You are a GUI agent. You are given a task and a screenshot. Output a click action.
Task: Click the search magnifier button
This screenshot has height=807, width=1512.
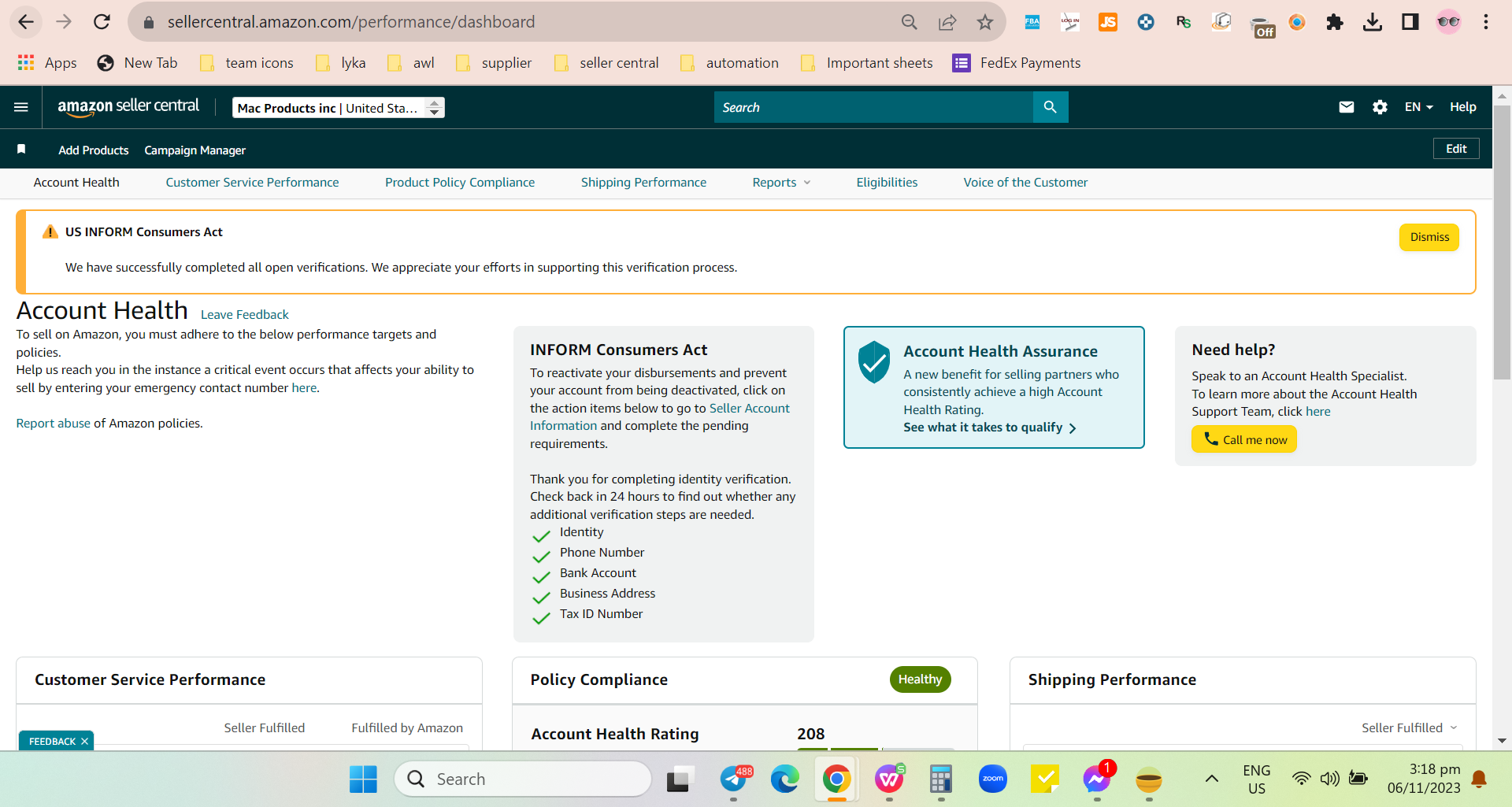1051,107
